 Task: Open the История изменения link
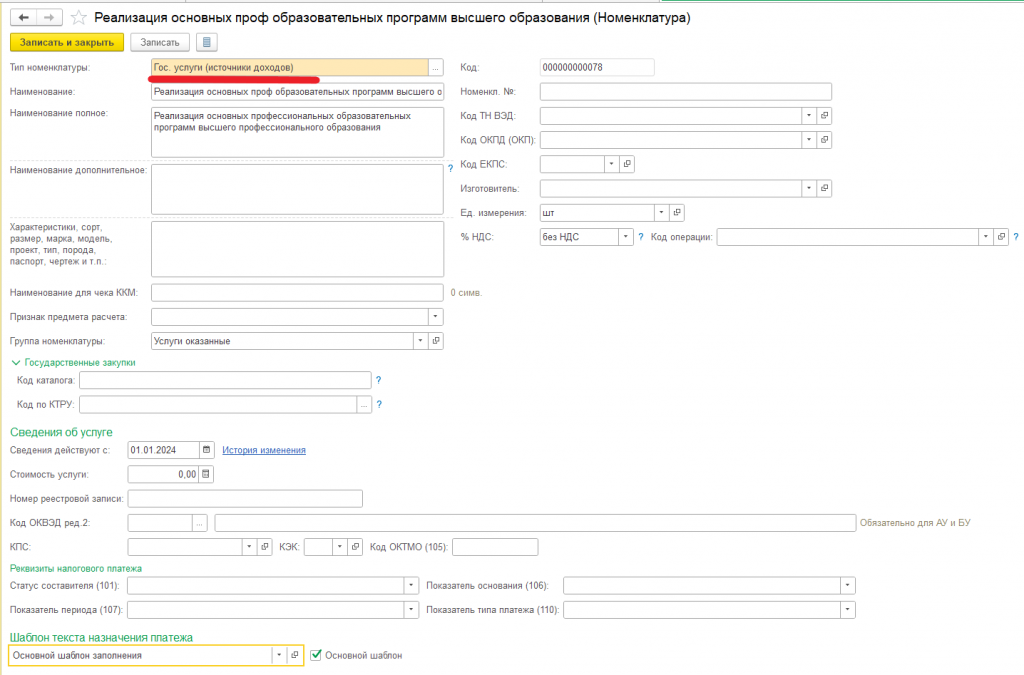(264, 450)
